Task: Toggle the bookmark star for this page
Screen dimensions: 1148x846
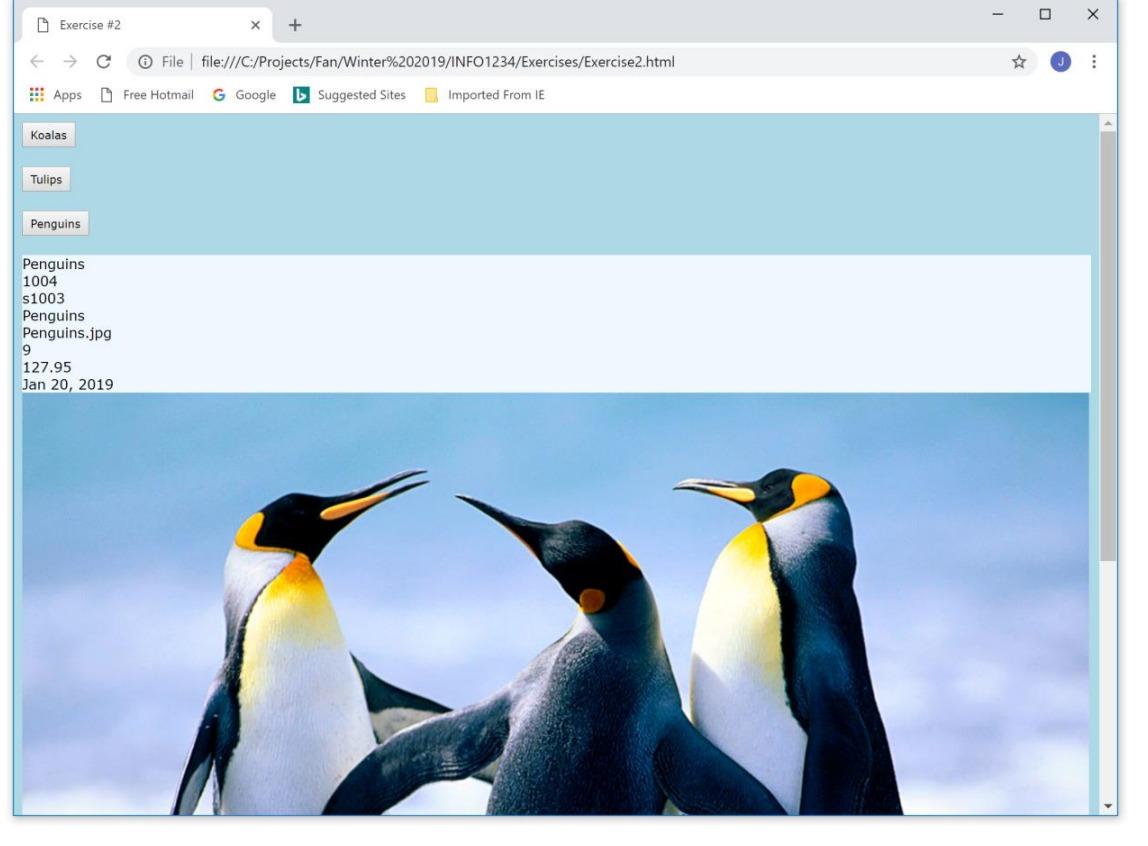Action: (1019, 59)
